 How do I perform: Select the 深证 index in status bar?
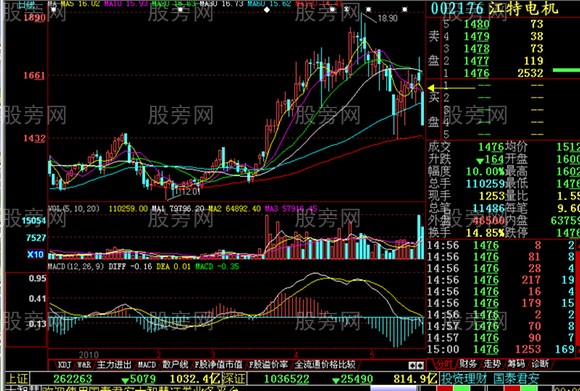(x=234, y=379)
